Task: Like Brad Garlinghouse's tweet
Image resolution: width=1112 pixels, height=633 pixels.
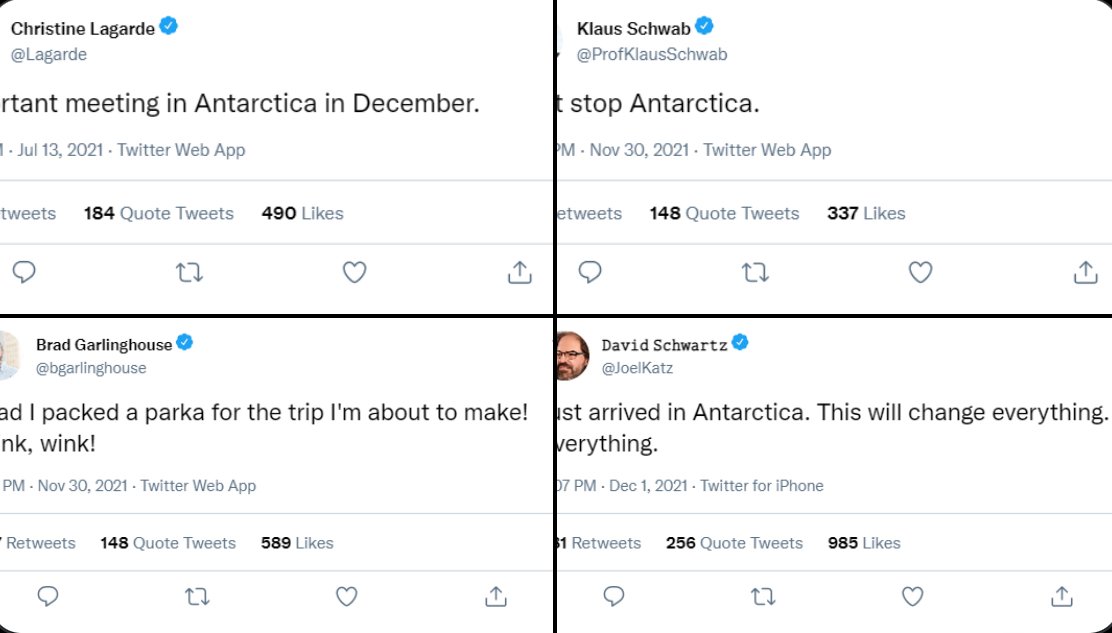Action: [346, 597]
